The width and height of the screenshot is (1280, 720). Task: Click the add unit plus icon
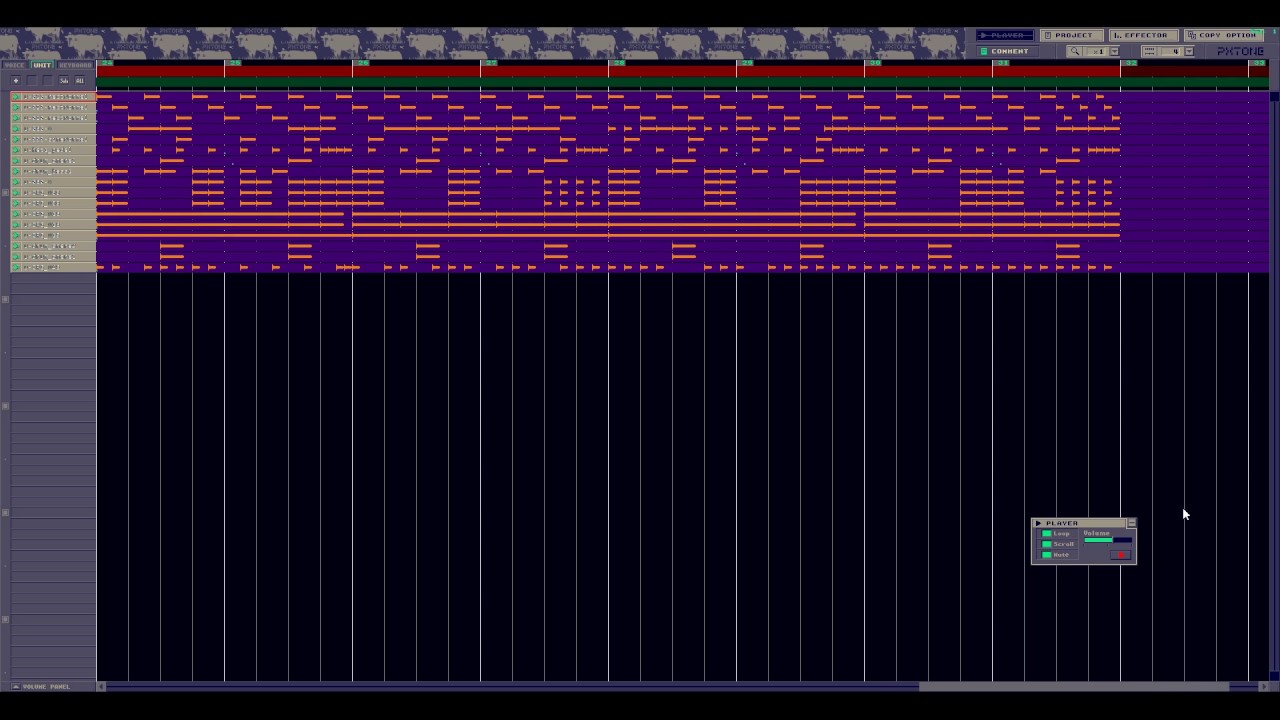click(16, 80)
